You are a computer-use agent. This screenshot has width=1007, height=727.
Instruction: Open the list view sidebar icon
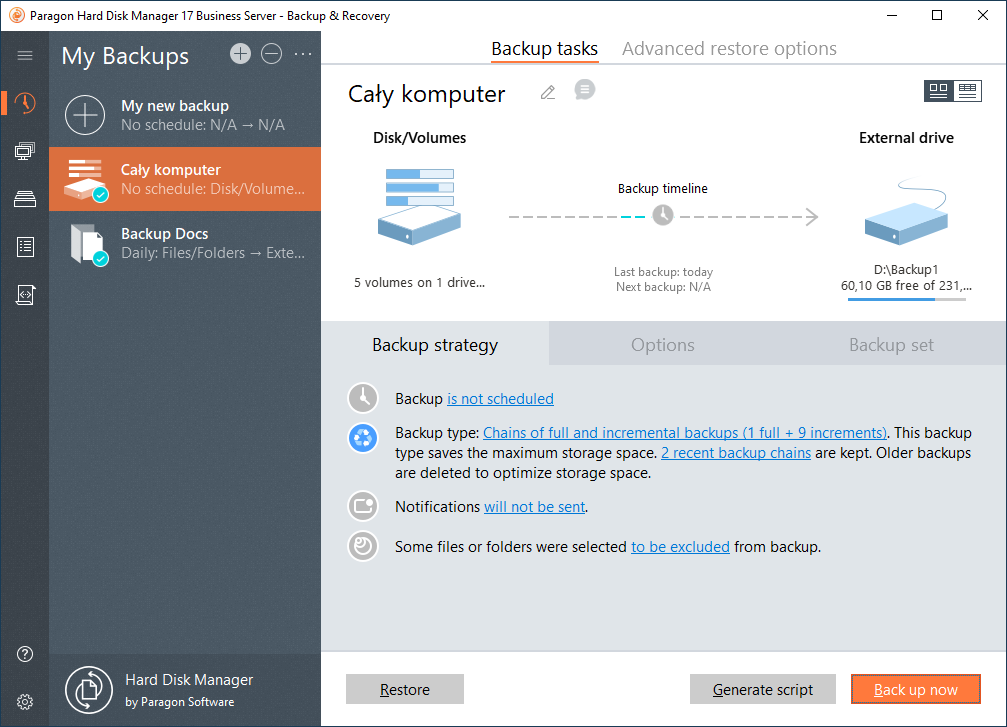pos(25,247)
